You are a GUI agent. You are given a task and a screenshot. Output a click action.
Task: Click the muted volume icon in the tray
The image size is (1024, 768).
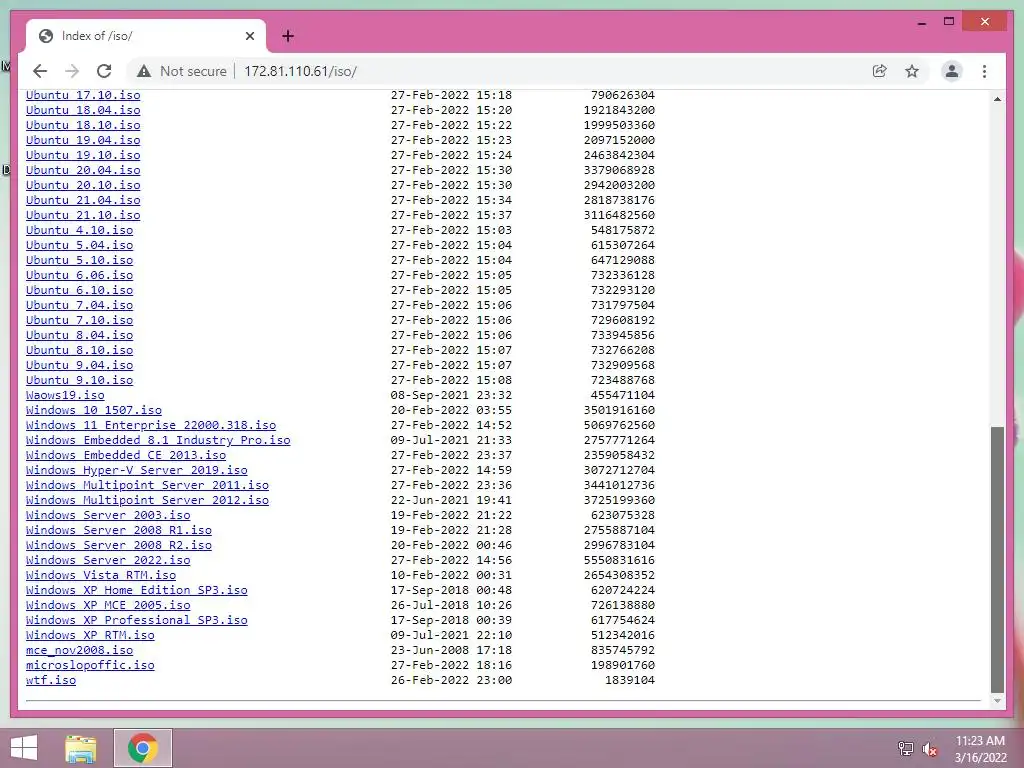pyautogui.click(x=929, y=748)
